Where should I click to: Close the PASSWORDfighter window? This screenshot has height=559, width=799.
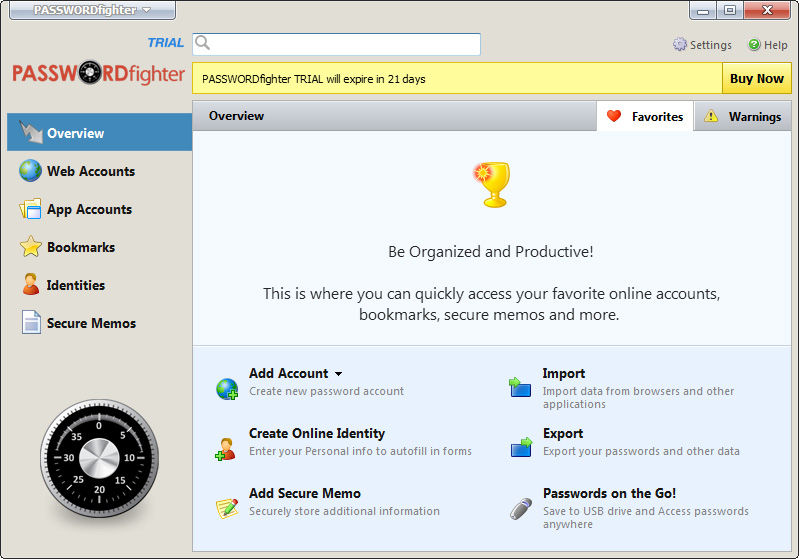pos(767,10)
